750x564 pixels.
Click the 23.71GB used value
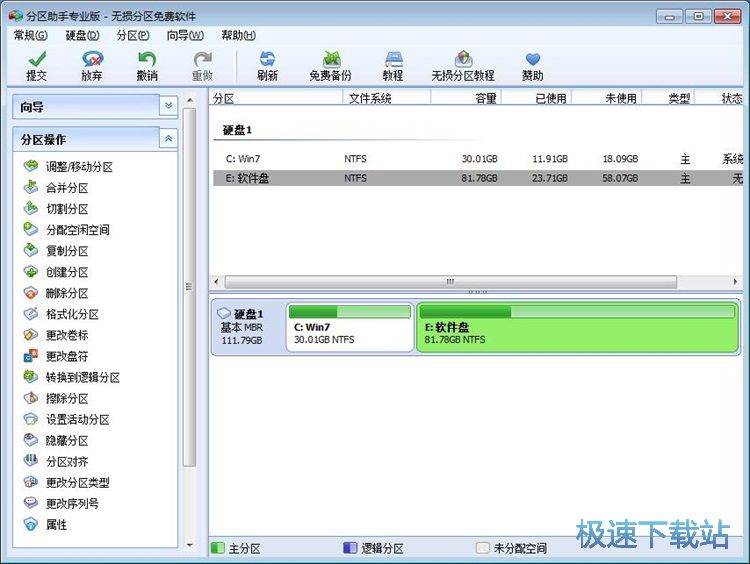click(550, 178)
